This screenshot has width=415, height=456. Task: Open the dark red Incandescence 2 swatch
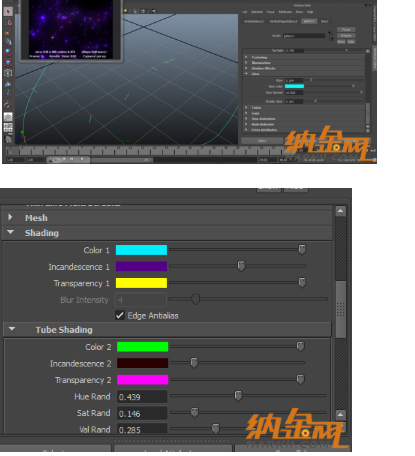point(143,363)
